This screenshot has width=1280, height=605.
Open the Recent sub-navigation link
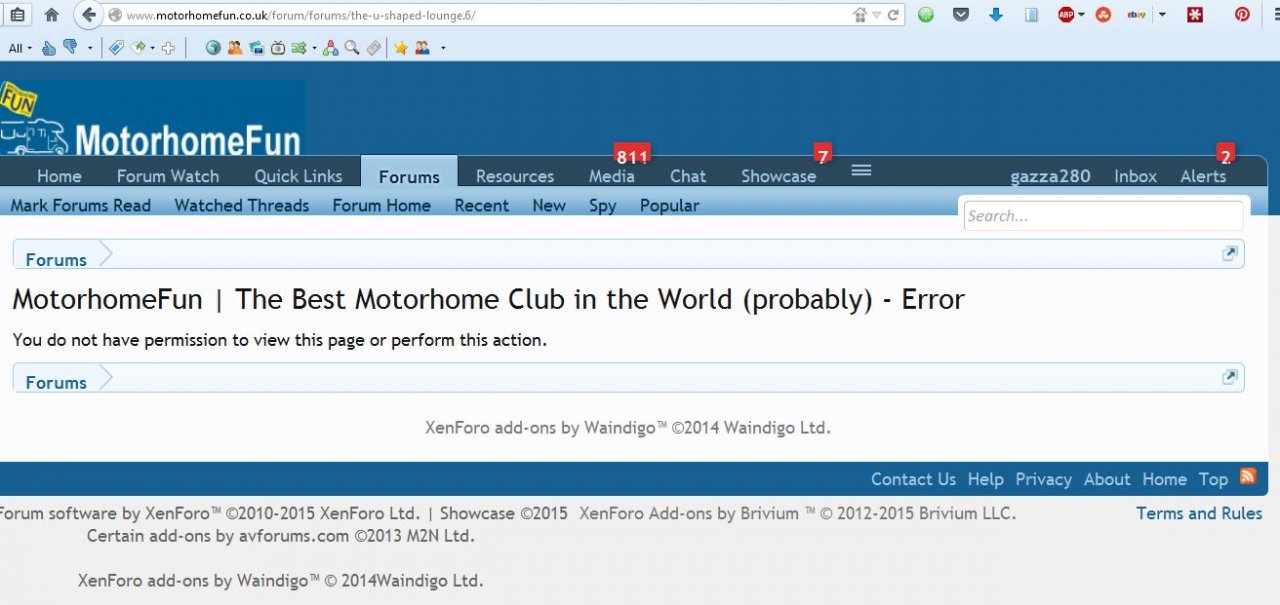tap(482, 205)
